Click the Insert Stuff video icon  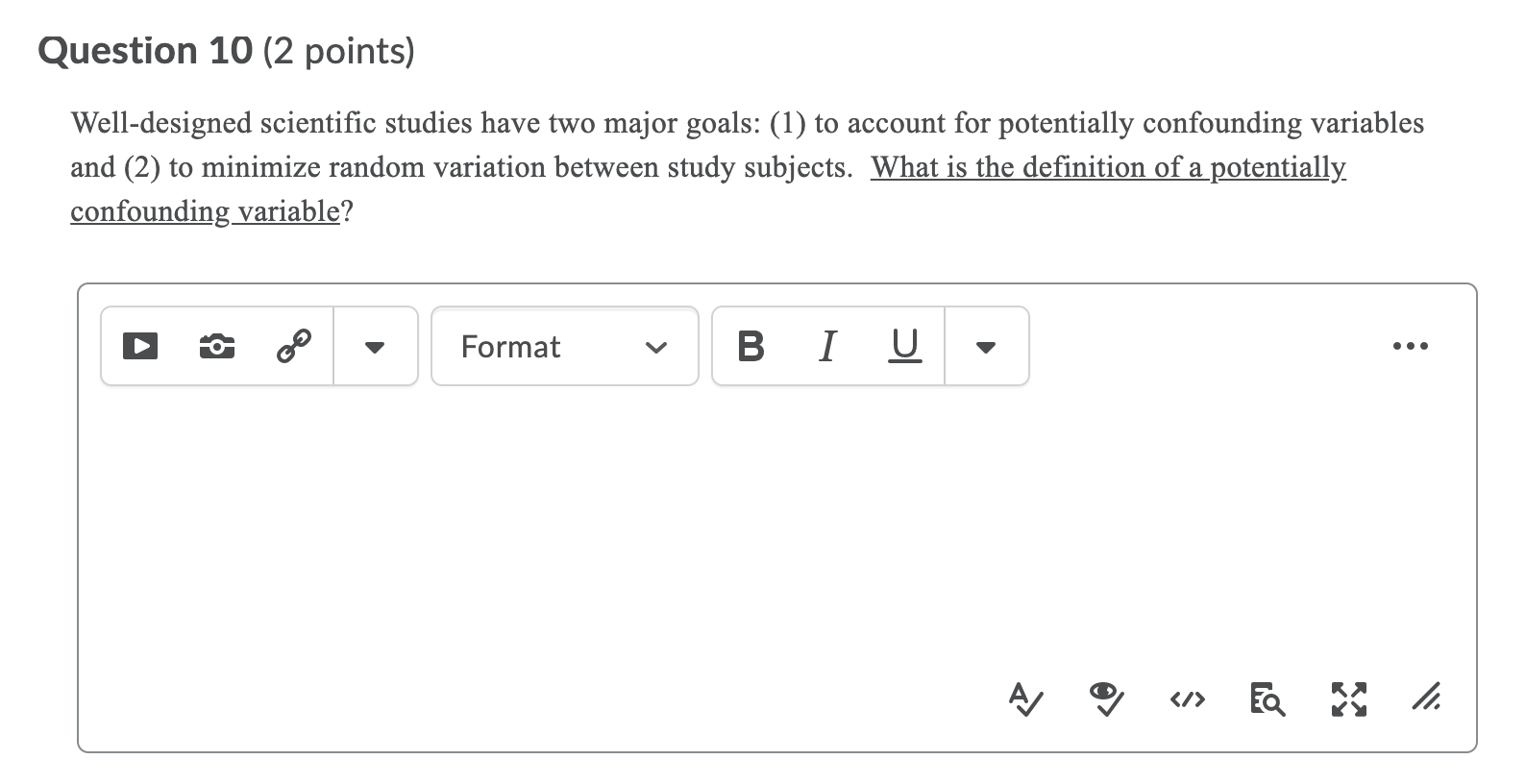tap(139, 346)
